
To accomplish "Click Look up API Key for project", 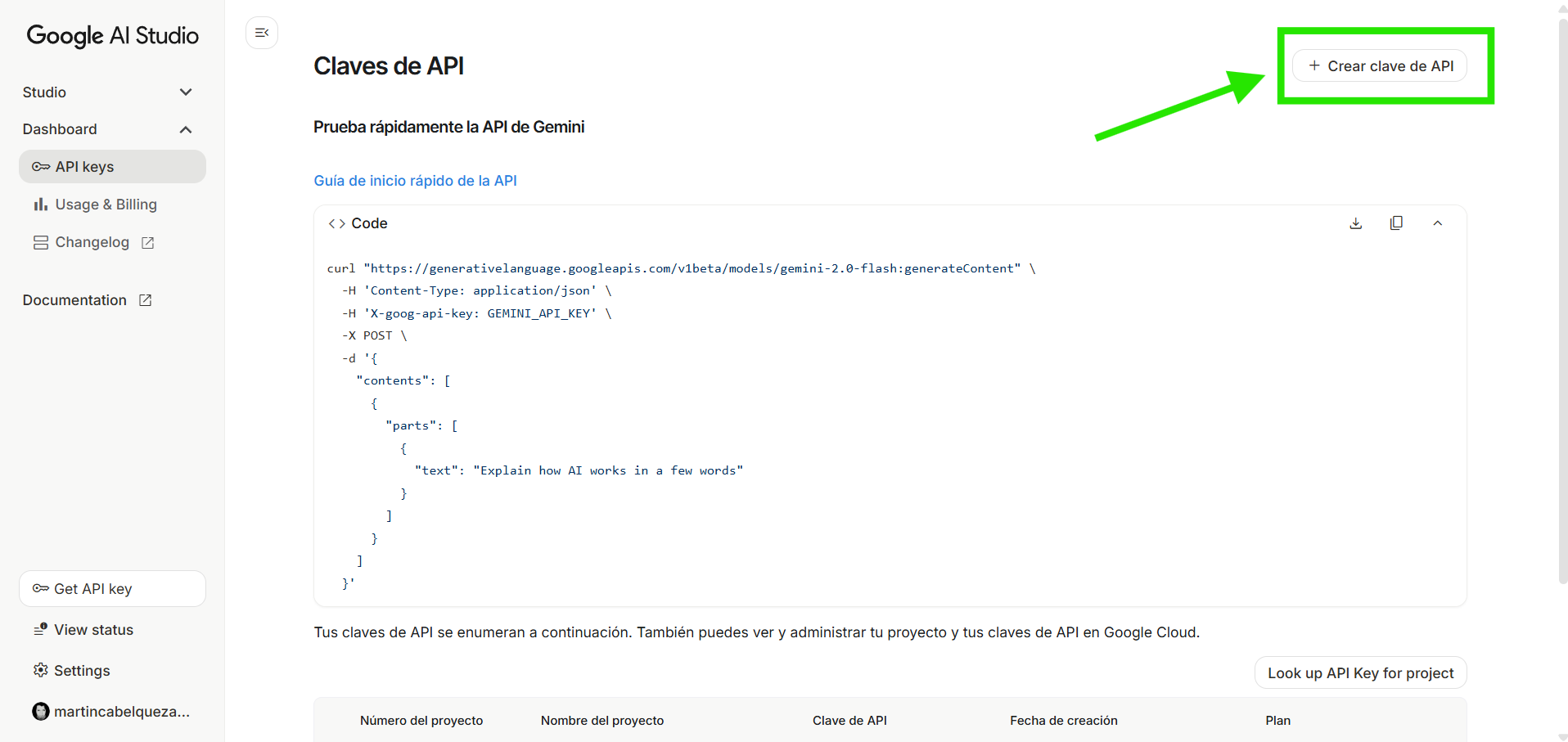I will point(1360,673).
